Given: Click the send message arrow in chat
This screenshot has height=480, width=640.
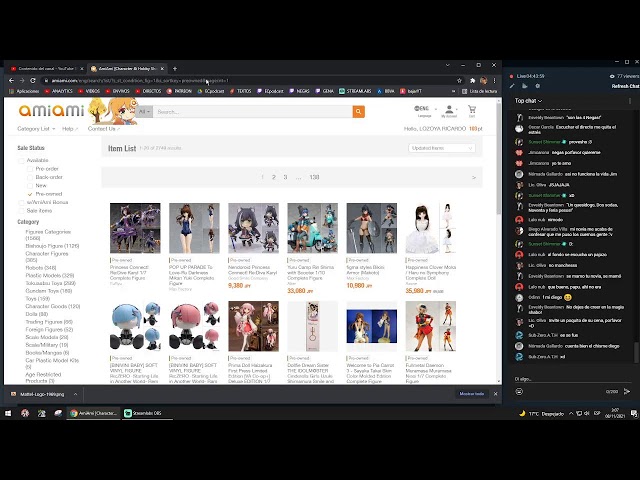Looking at the screenshot, I should (x=627, y=391).
